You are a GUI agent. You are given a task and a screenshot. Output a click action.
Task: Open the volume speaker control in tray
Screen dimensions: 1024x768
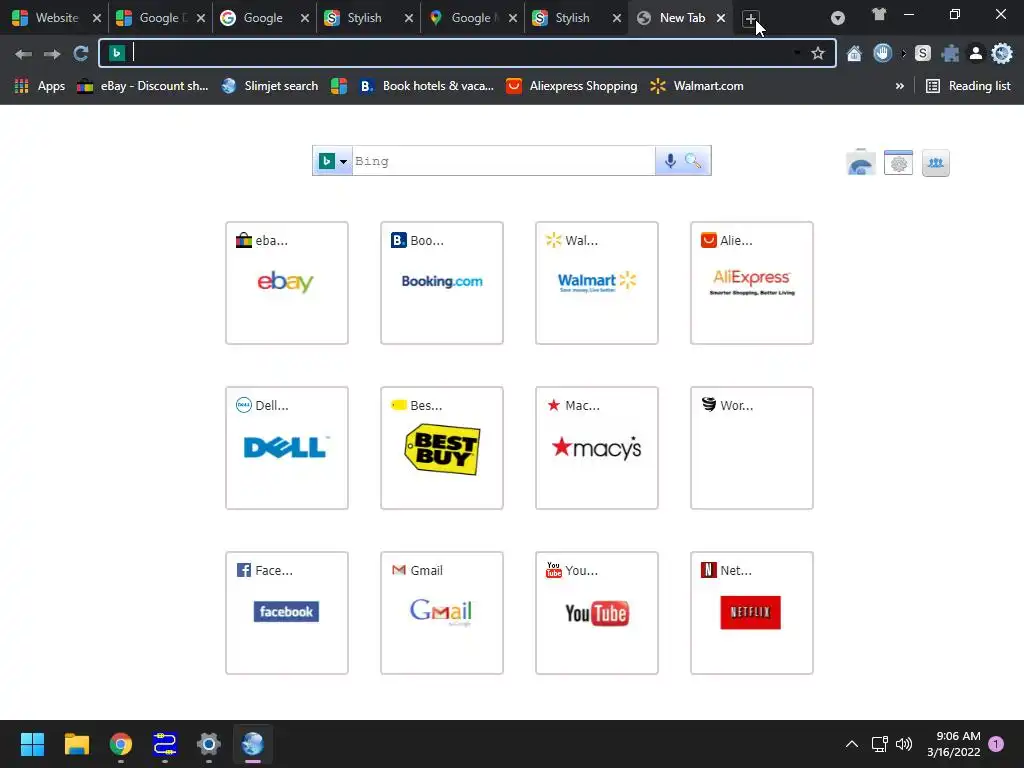904,744
